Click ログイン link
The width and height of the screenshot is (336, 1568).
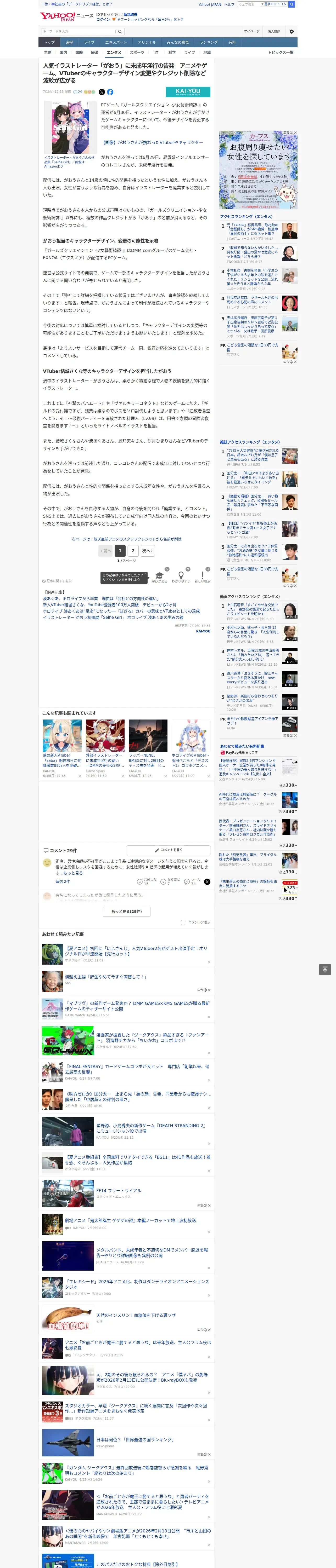click(103, 20)
